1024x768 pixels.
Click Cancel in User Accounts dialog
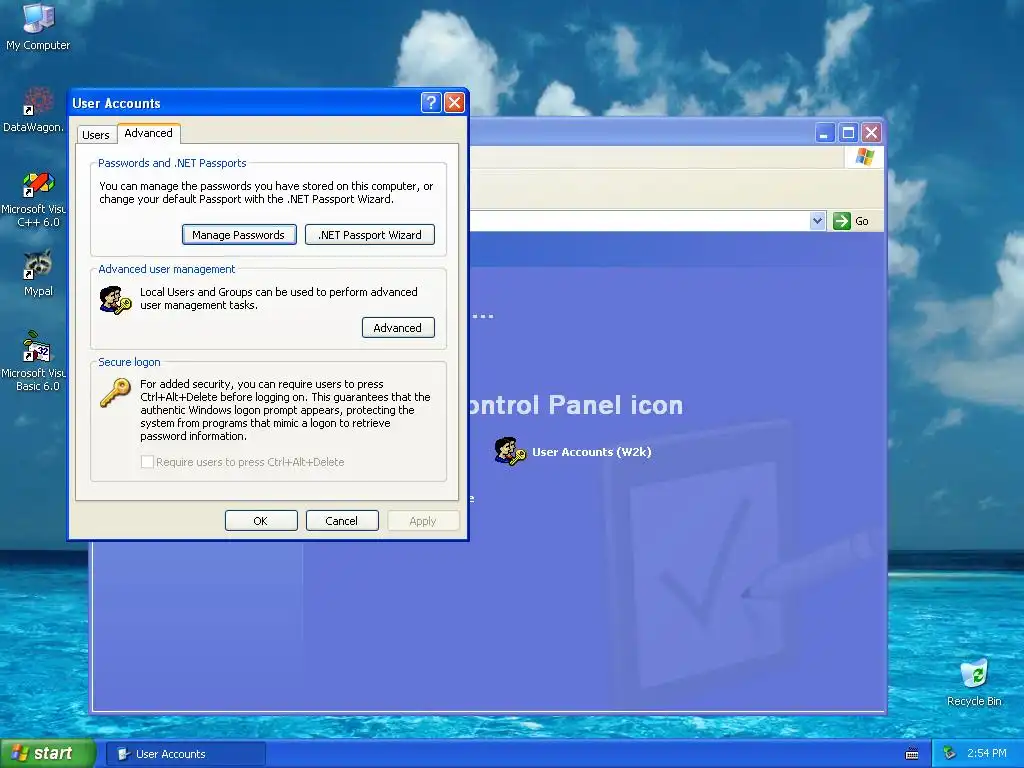click(342, 520)
